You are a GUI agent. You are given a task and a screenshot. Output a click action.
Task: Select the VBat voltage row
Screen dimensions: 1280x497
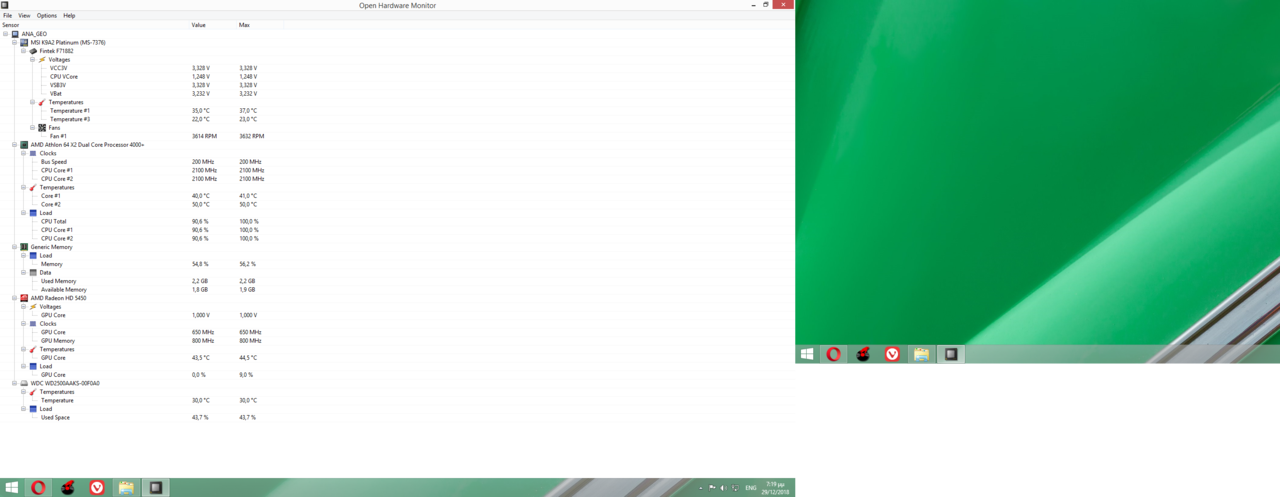[56, 93]
